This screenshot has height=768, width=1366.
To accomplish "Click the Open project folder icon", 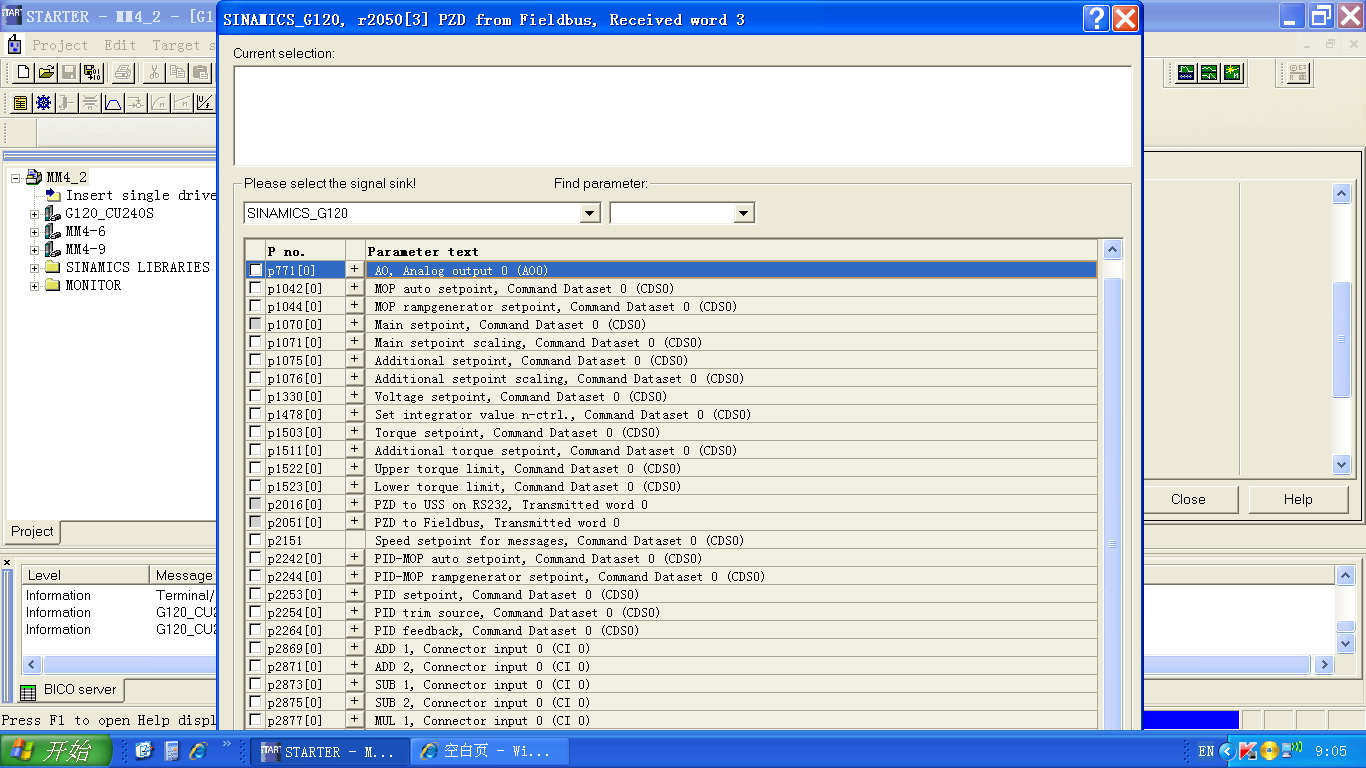I will point(46,72).
